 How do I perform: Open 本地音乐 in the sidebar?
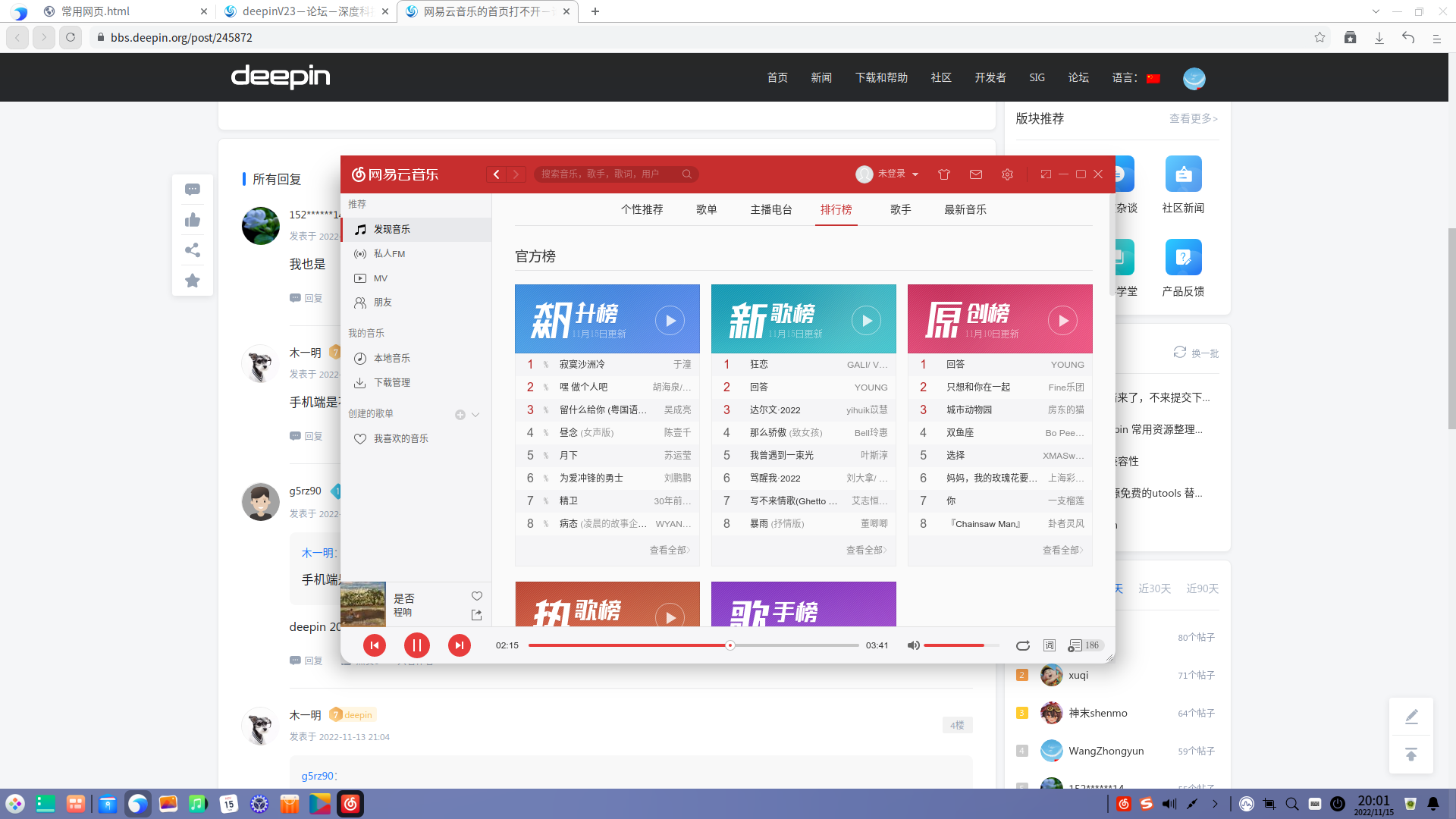pos(393,357)
